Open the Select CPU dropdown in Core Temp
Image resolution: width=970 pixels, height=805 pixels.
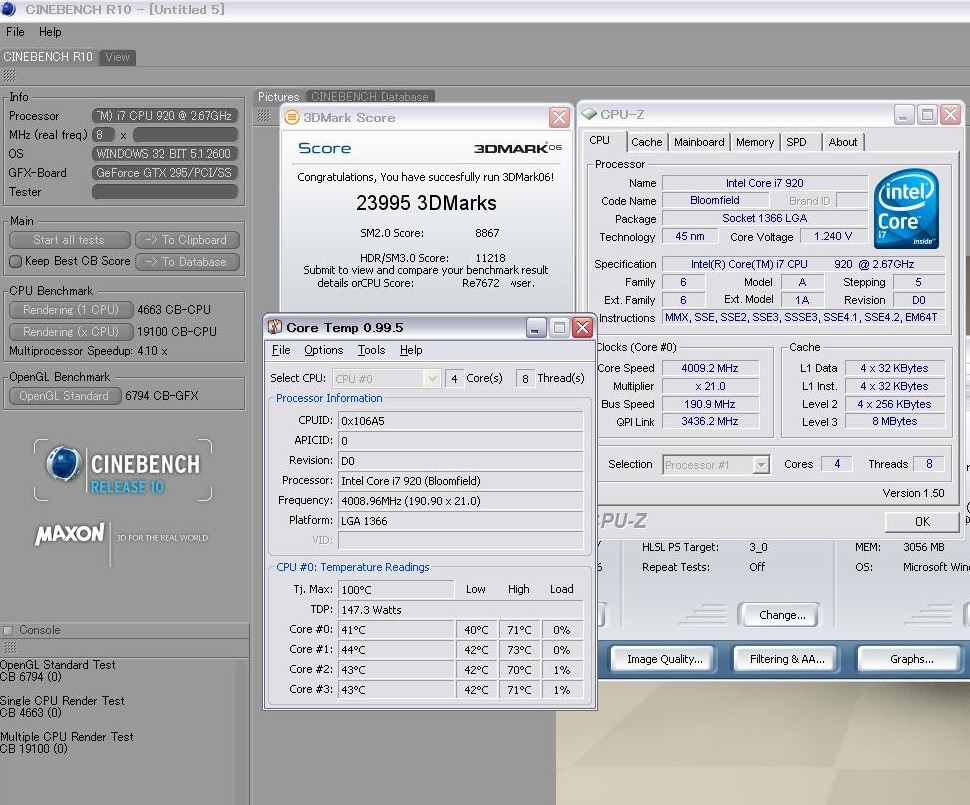432,378
